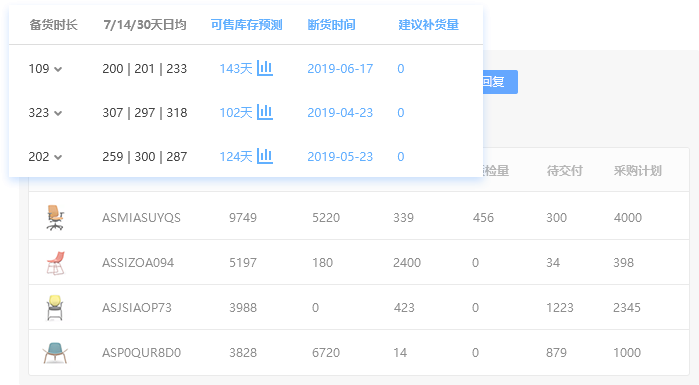Viewport: 699px width, 385px height.
Task: Sort by 建议补货量 column header
Action: coord(428,25)
